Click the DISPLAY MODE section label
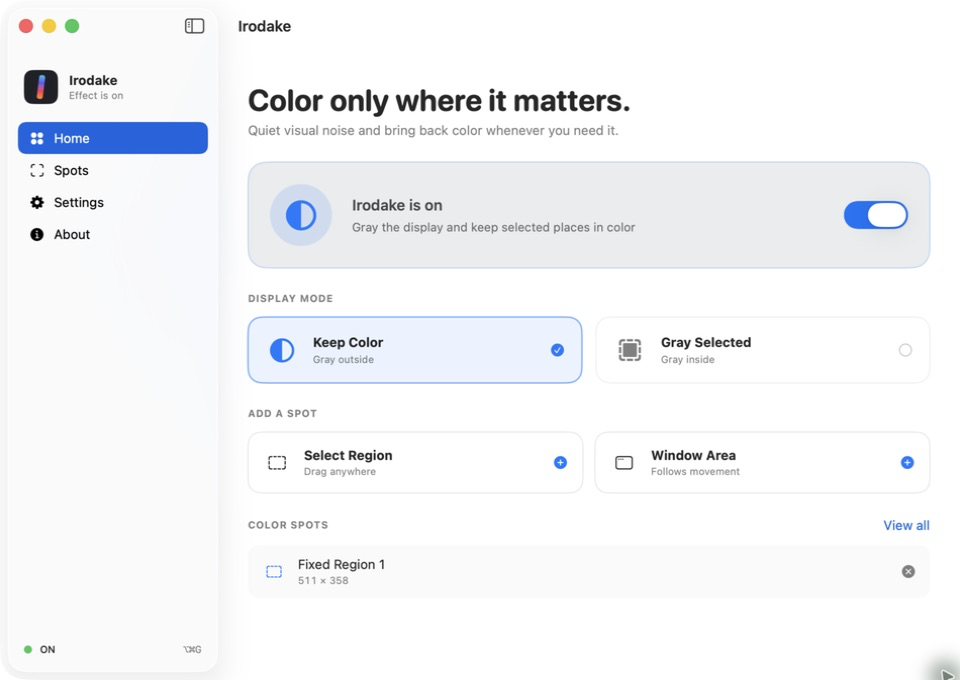The width and height of the screenshot is (960, 680). pos(290,299)
